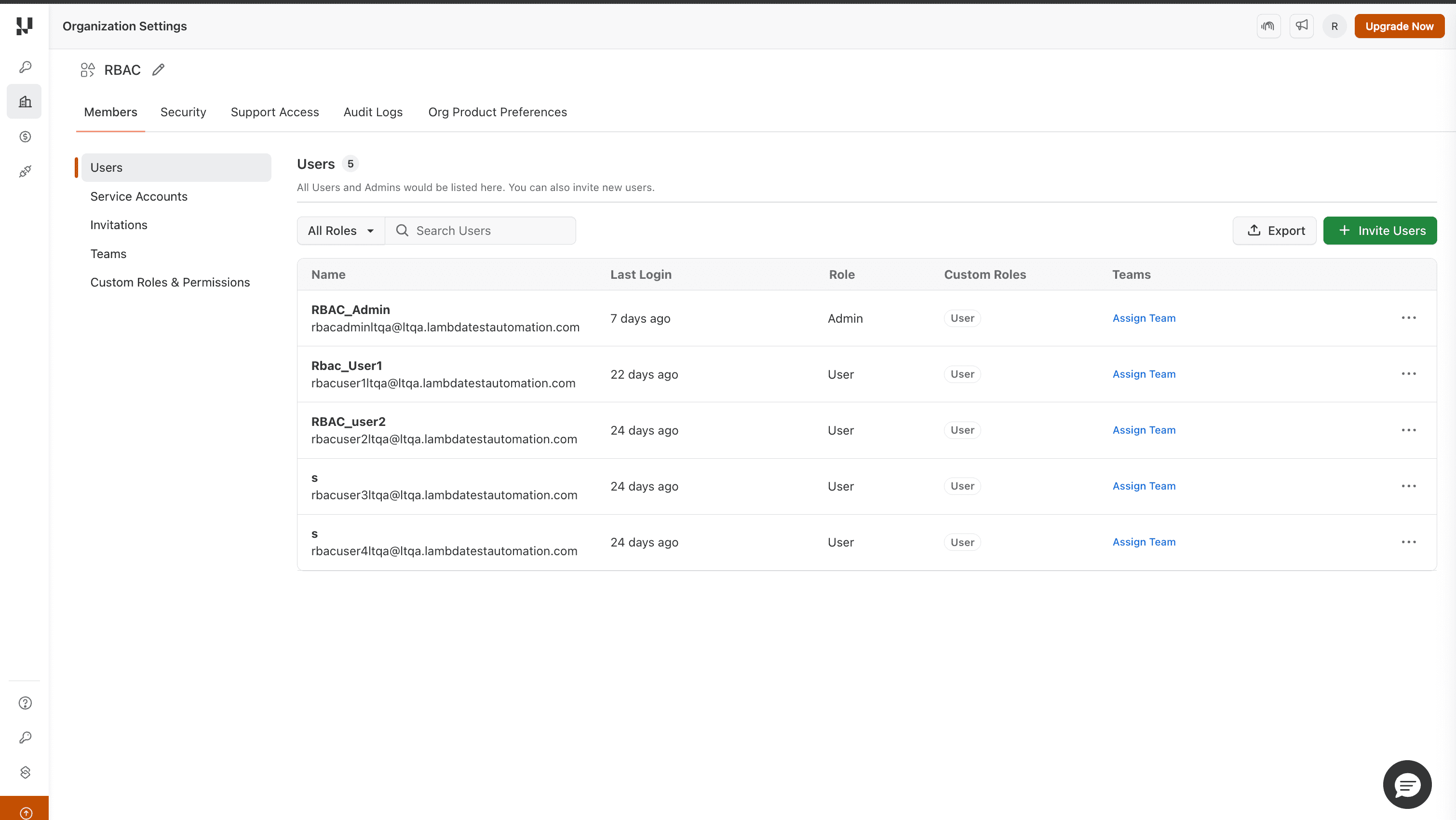Image resolution: width=1456 pixels, height=820 pixels.
Task: Click the voice recording icon in header
Action: point(1269,26)
